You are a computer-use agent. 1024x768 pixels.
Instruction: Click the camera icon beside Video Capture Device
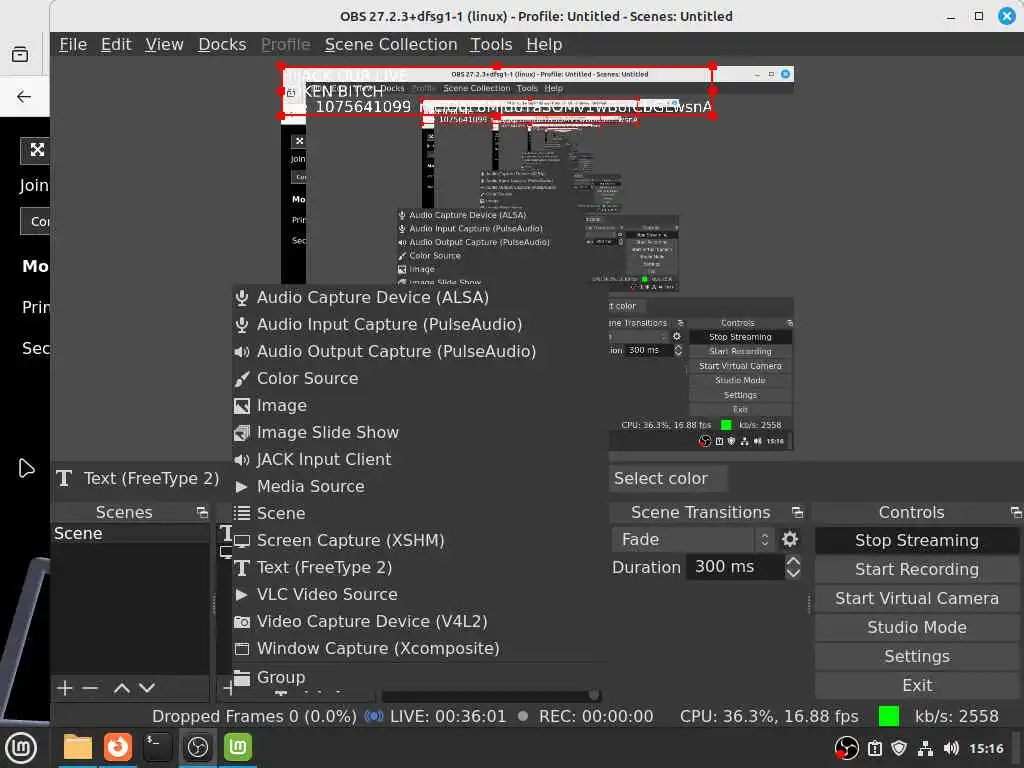[x=242, y=622]
